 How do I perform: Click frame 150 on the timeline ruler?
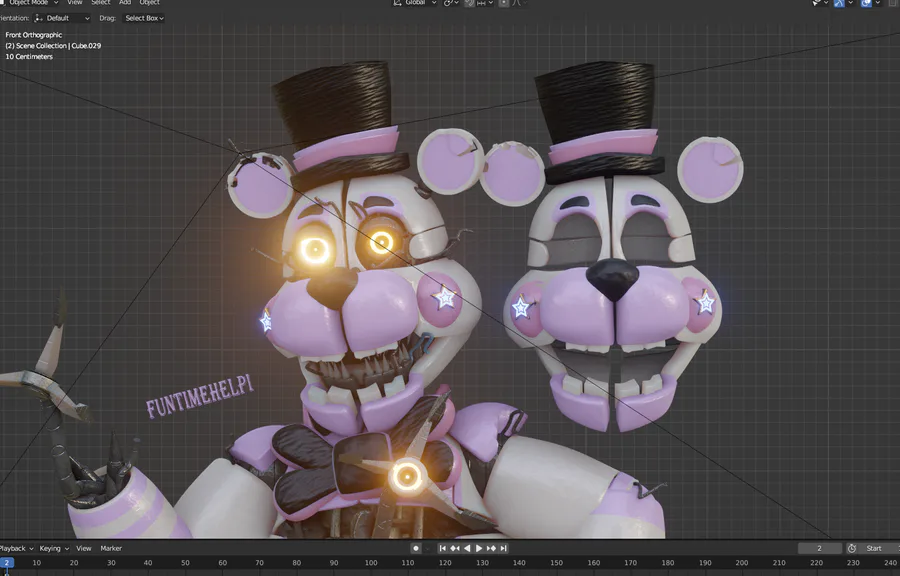pos(556,563)
